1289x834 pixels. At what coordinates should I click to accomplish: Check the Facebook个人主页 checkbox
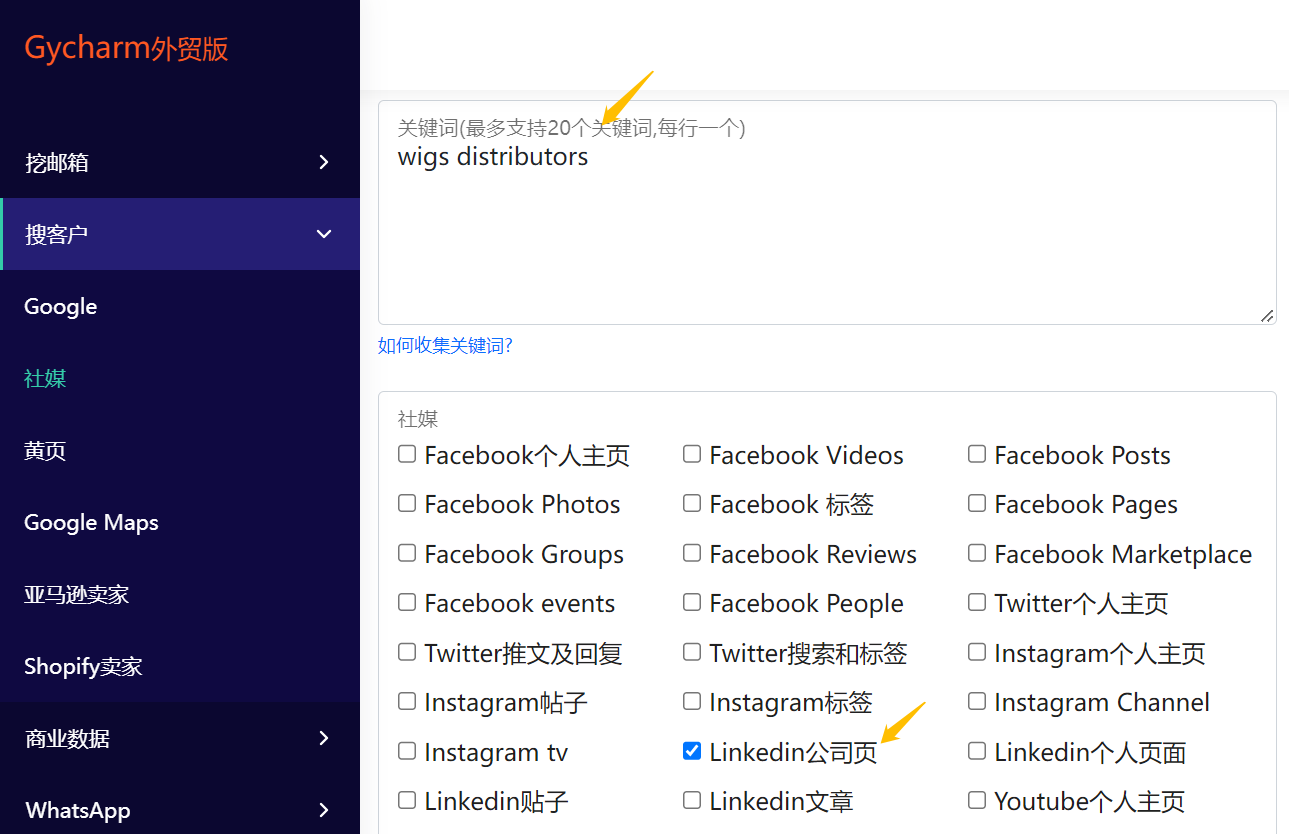coord(407,454)
